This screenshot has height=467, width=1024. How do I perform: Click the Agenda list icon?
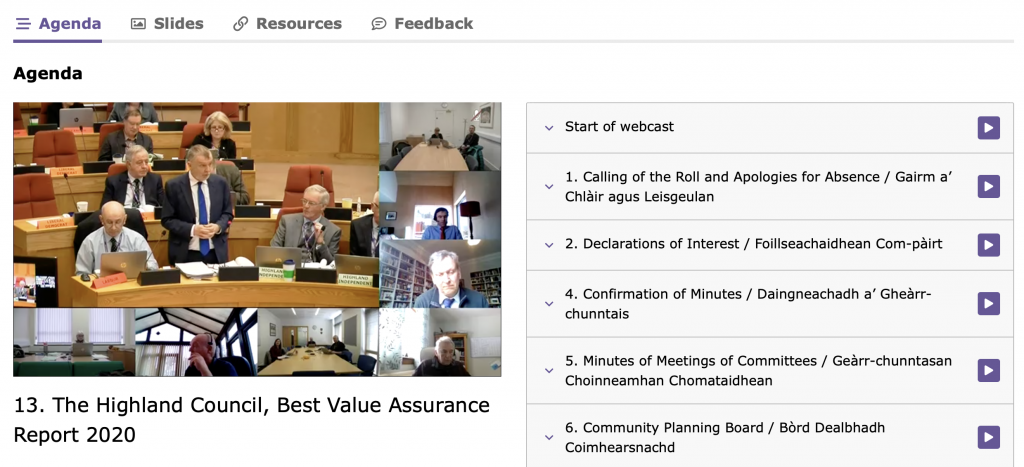23,24
